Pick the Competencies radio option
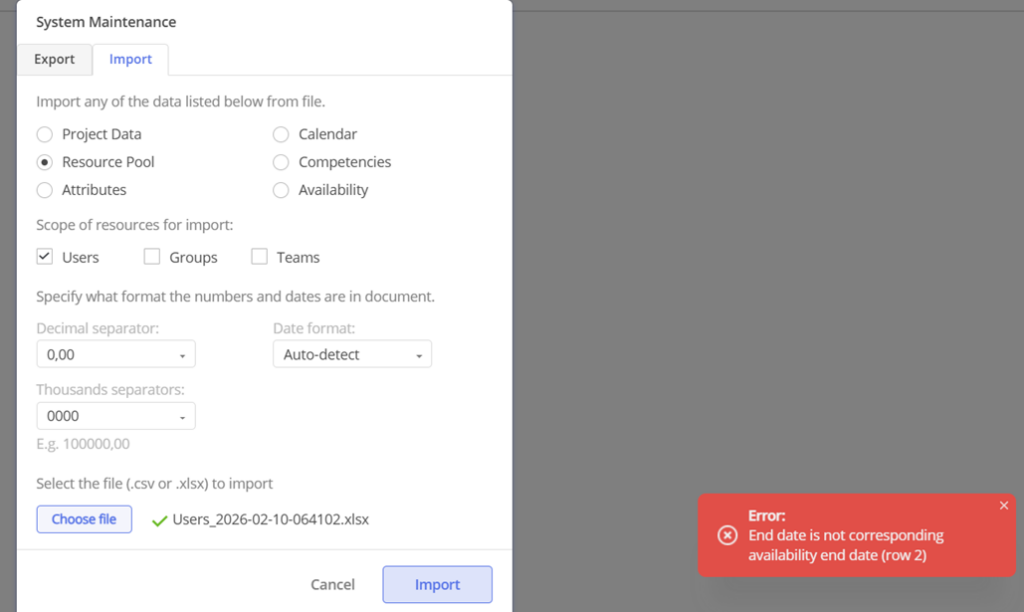The width and height of the screenshot is (1024, 612). click(281, 162)
